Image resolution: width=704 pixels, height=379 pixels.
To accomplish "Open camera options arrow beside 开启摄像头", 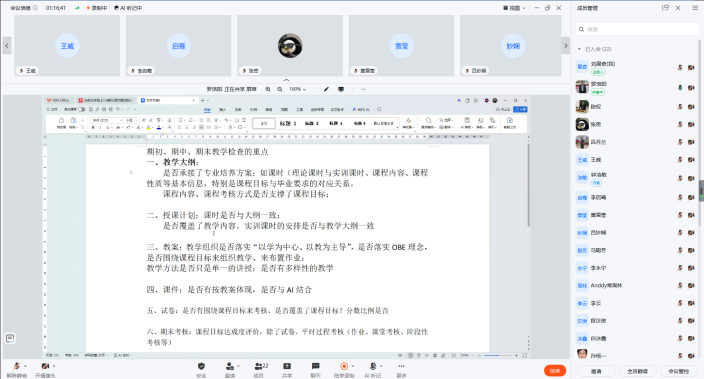I will coord(53,366).
